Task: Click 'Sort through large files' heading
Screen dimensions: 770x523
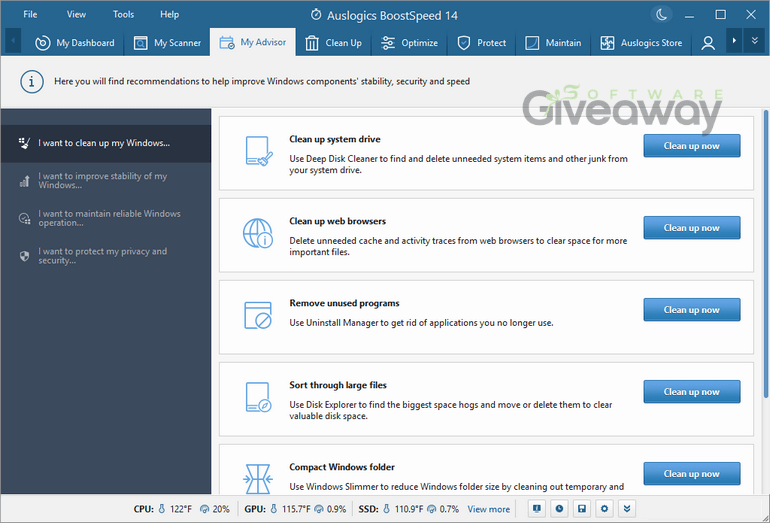Action: pyautogui.click(x=338, y=385)
